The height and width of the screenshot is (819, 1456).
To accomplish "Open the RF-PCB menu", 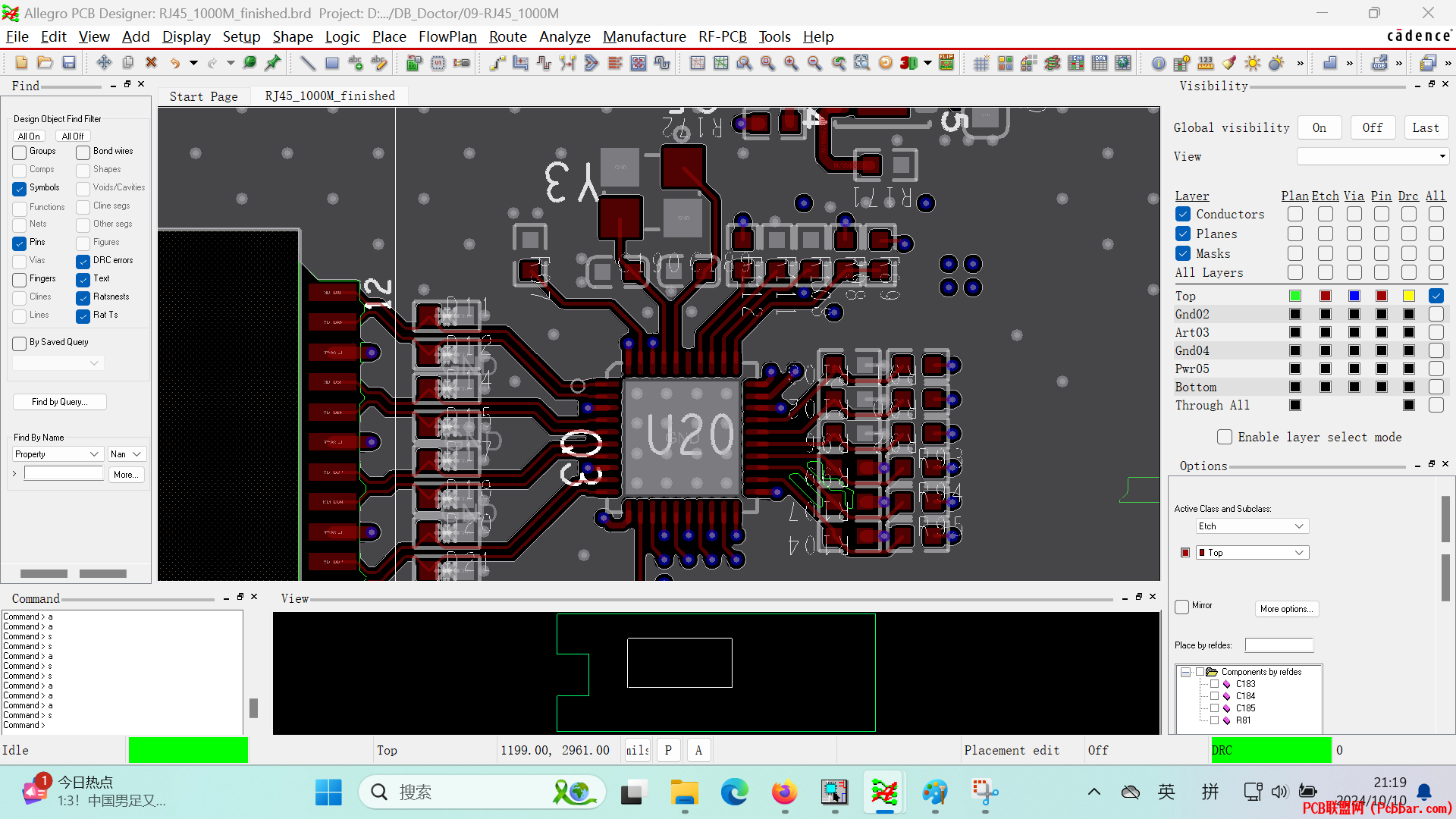I will click(722, 36).
